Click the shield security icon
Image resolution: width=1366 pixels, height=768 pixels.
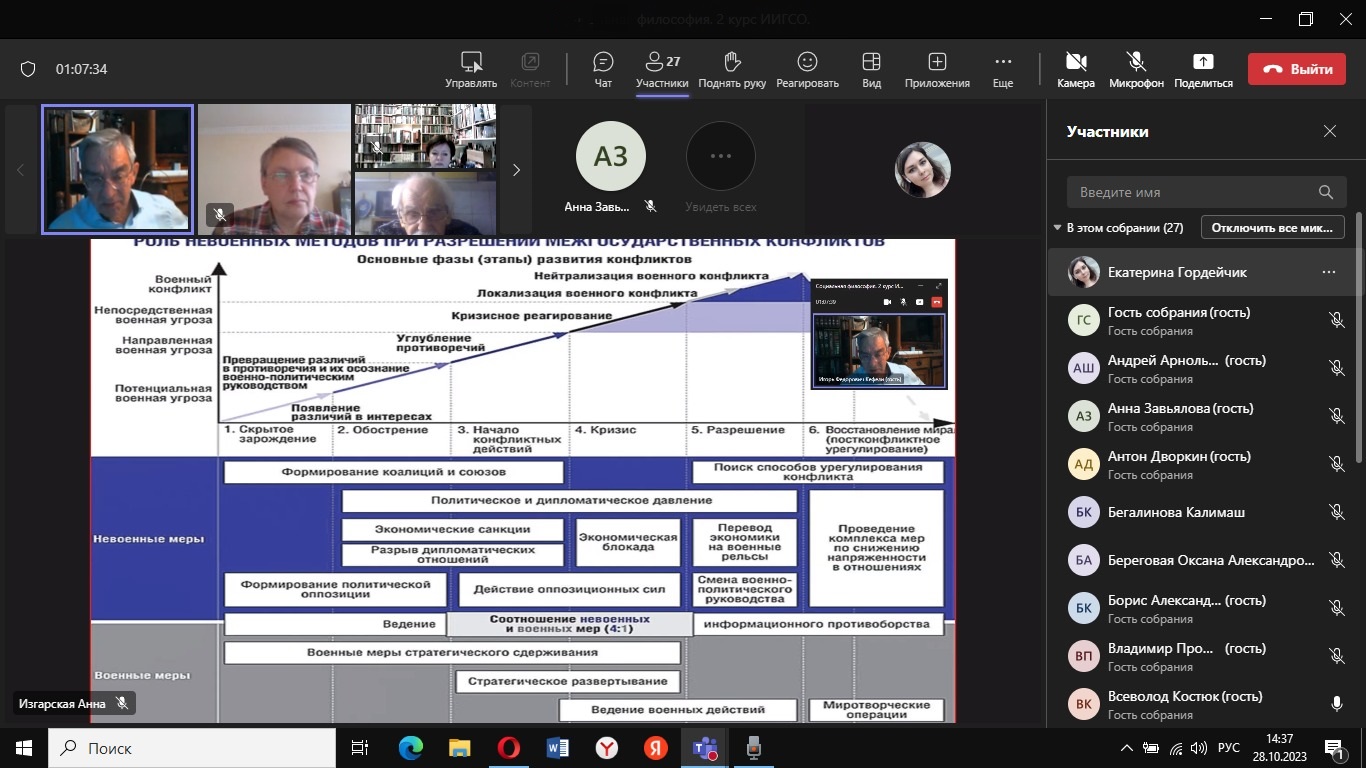coord(28,69)
